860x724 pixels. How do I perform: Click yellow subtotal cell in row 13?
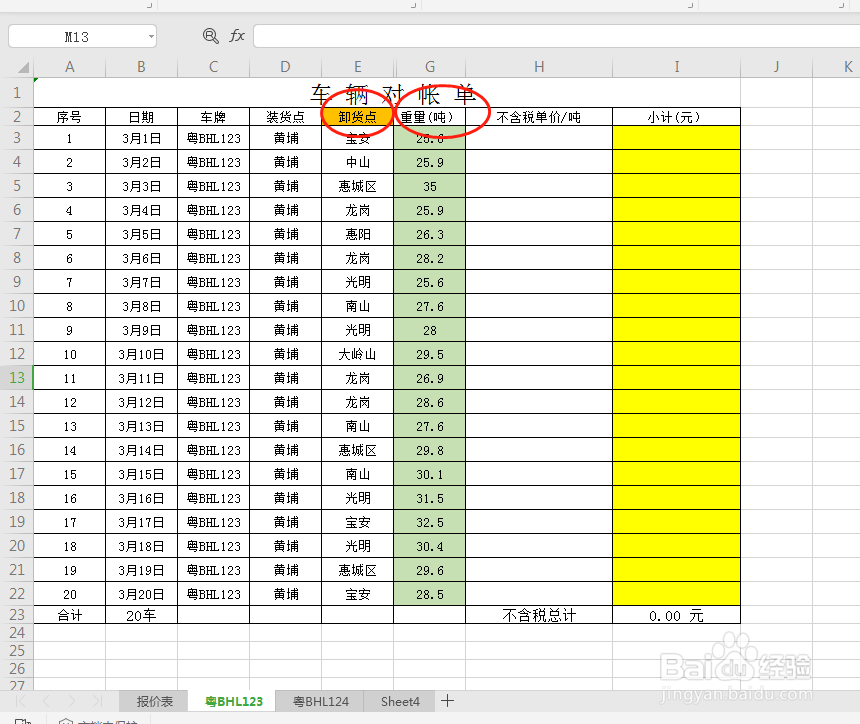pyautogui.click(x=677, y=378)
